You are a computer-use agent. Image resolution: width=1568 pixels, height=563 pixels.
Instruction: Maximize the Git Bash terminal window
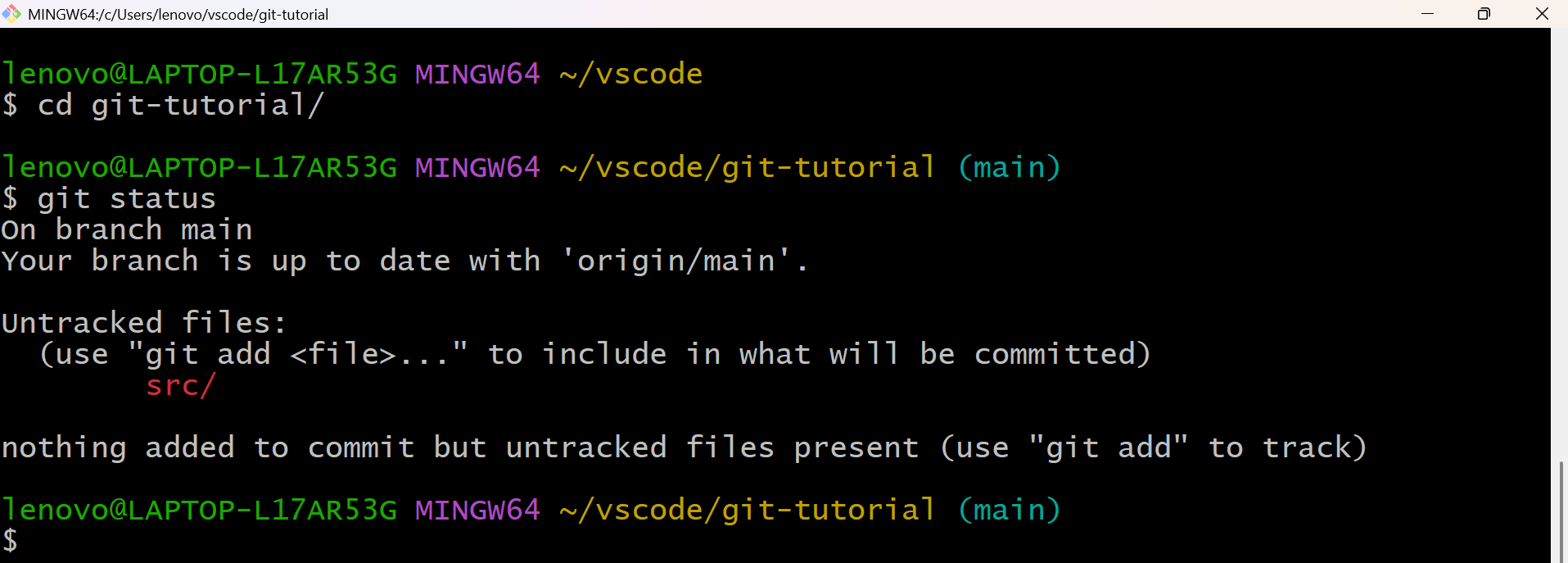pyautogui.click(x=1483, y=13)
